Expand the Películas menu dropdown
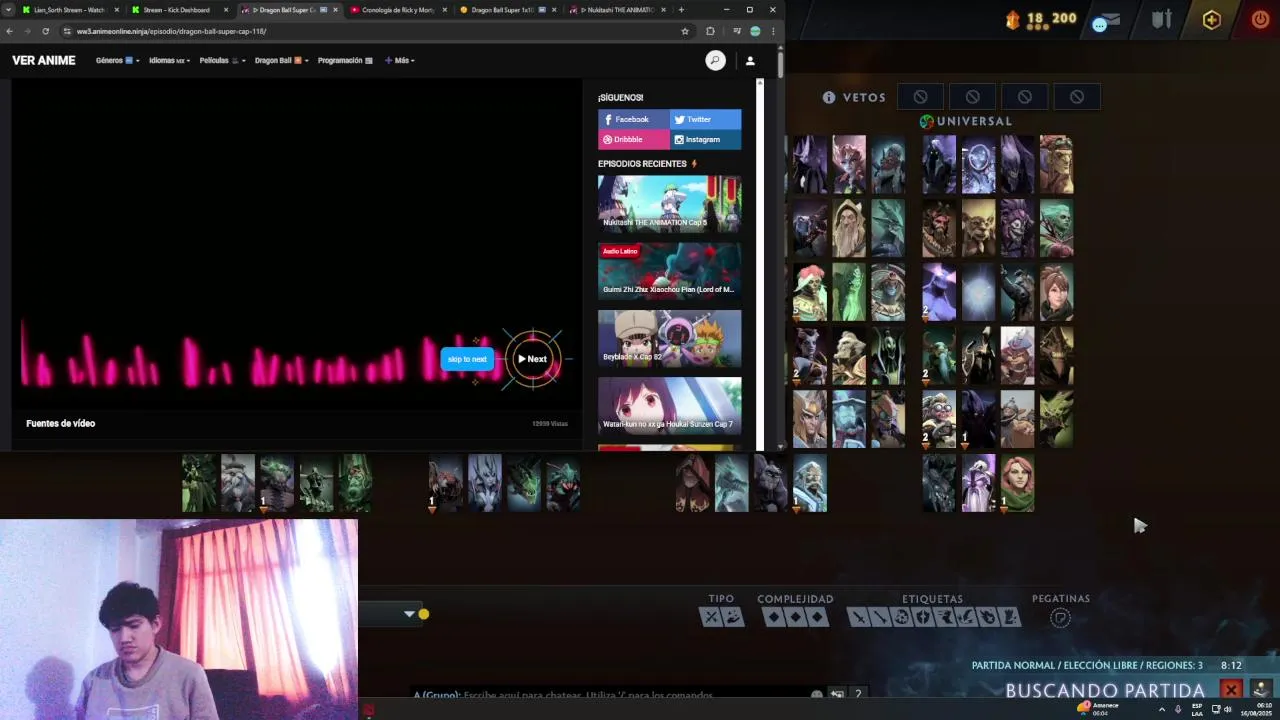This screenshot has width=1280, height=720. 223,61
